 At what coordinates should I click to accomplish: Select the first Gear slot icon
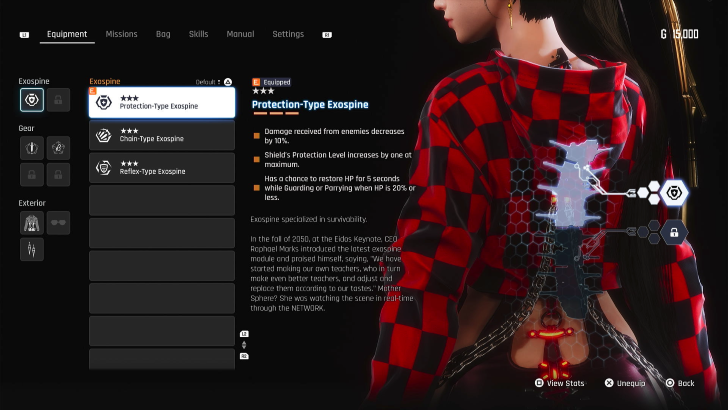pos(32,147)
